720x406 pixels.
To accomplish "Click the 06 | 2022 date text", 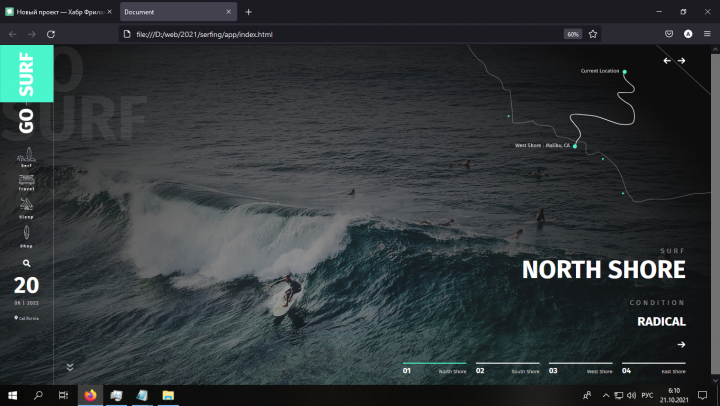I will (x=26, y=303).
